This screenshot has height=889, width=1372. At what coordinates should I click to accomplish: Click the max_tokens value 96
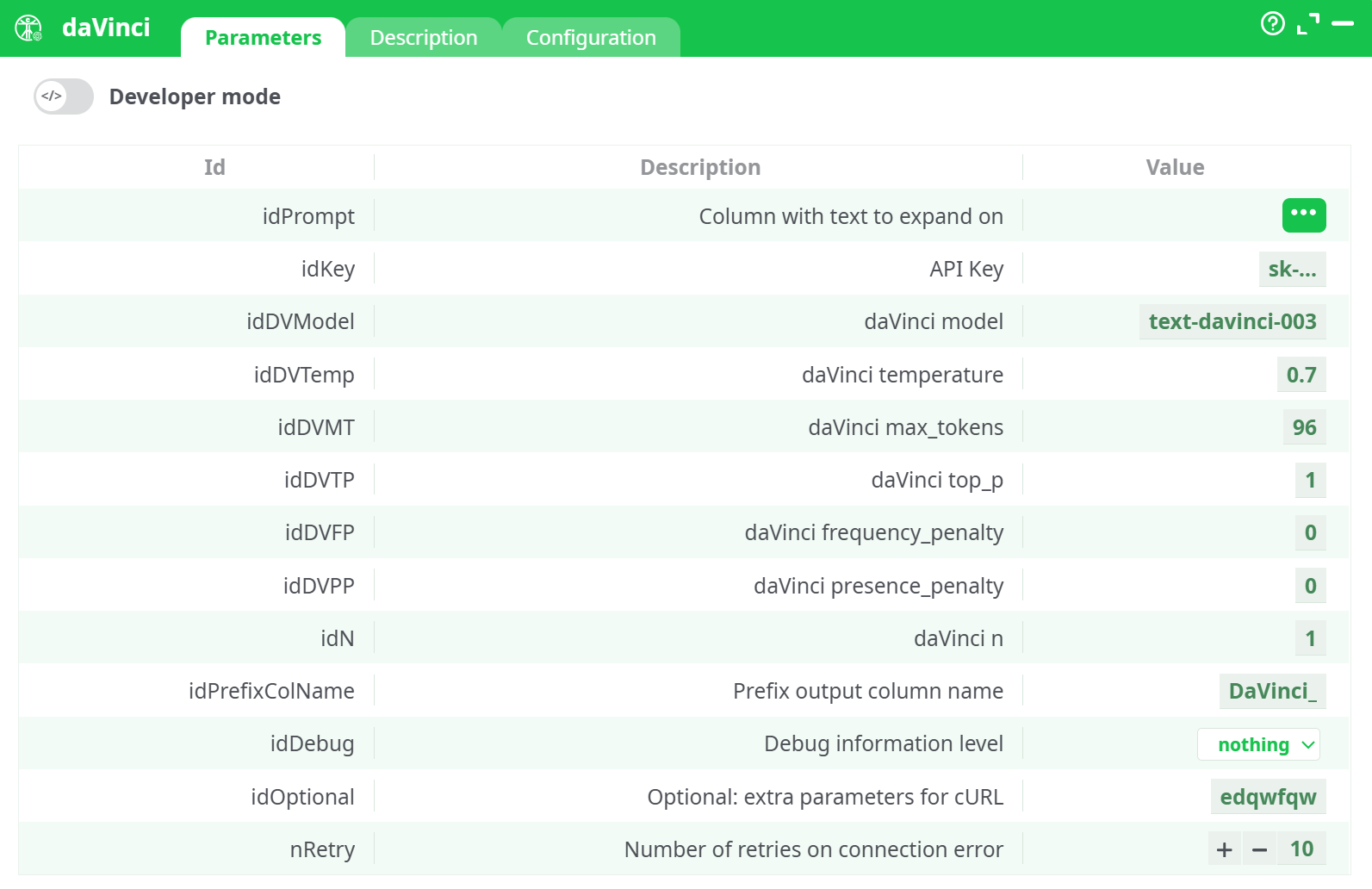1304,427
